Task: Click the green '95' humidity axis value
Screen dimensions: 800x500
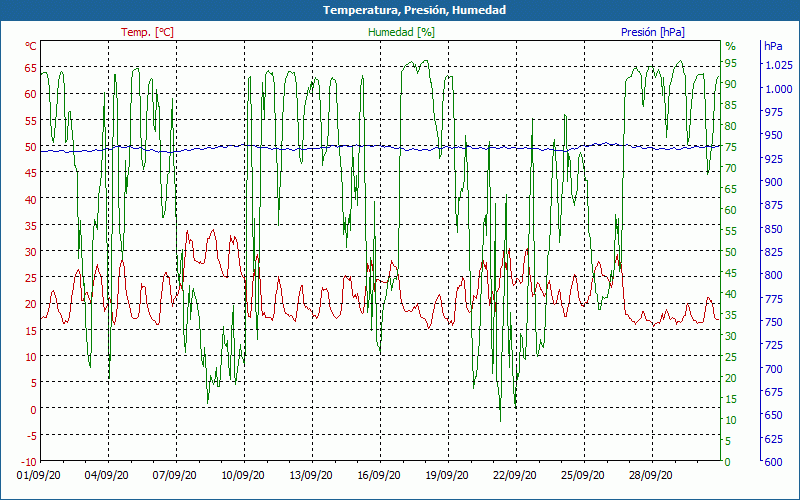Action: (731, 63)
